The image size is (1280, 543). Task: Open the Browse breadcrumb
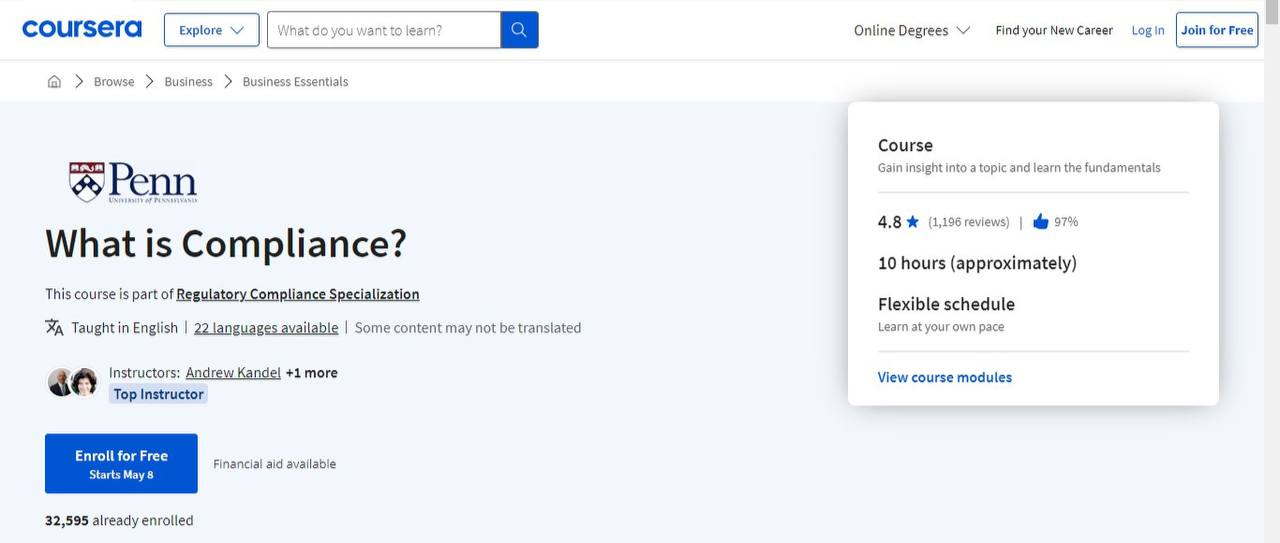pyautogui.click(x=114, y=81)
